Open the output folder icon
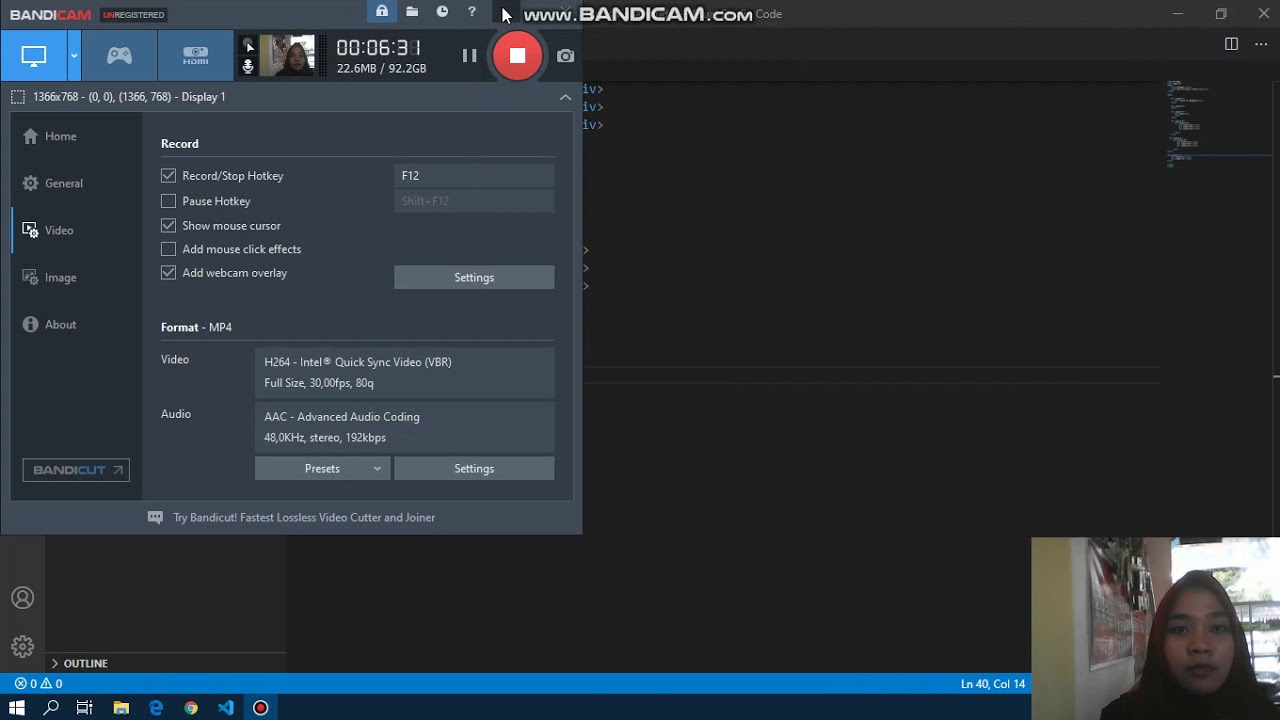The width and height of the screenshot is (1280, 720). [412, 12]
